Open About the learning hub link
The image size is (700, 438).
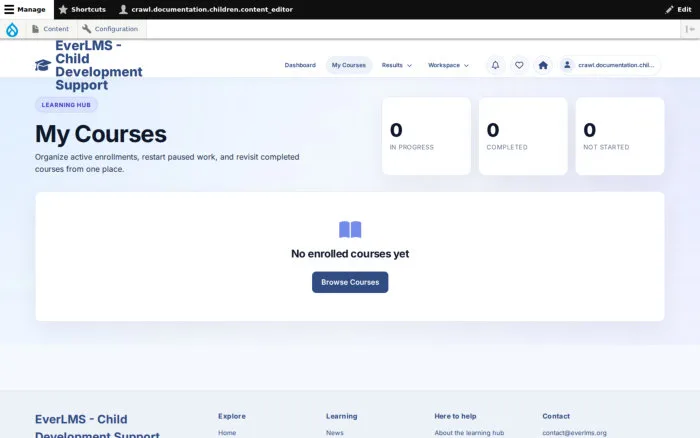pos(469,433)
